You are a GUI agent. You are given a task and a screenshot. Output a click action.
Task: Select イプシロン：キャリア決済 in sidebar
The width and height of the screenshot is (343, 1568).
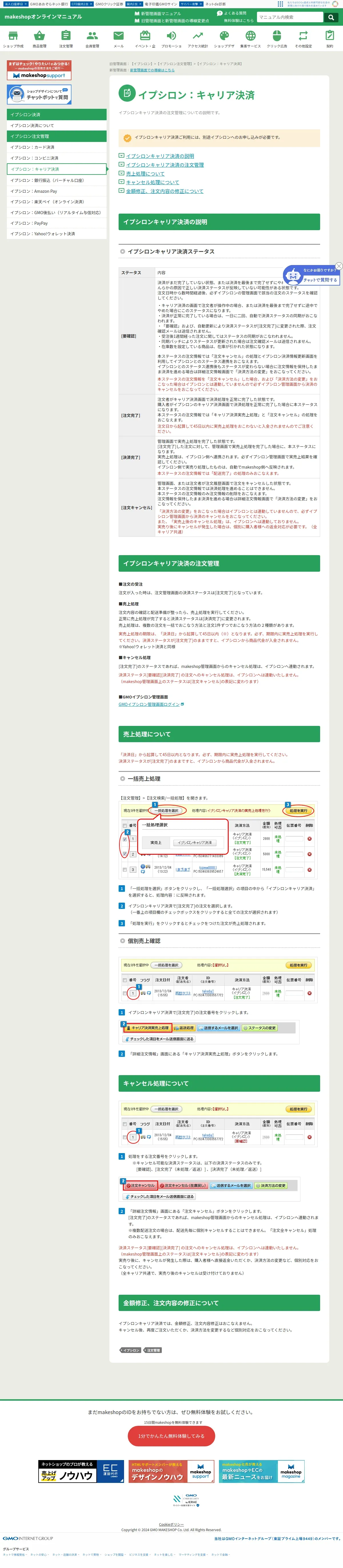tap(57, 169)
